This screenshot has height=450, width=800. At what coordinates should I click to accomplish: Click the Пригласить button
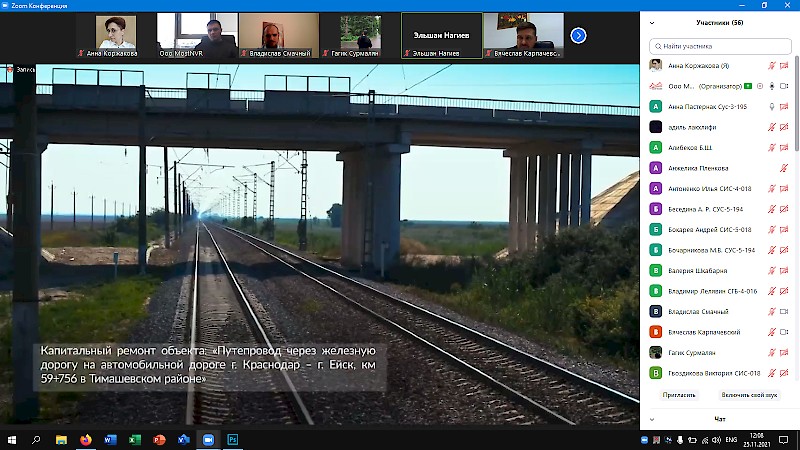click(x=679, y=395)
